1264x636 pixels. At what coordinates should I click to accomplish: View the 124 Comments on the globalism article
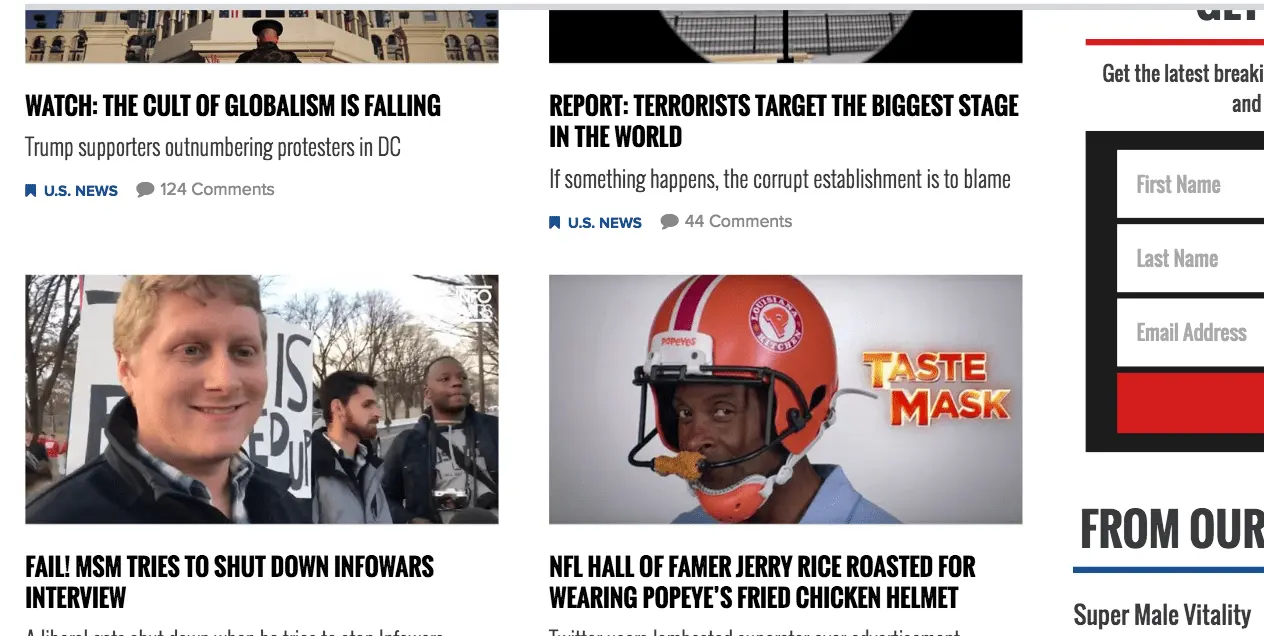pyautogui.click(x=217, y=189)
